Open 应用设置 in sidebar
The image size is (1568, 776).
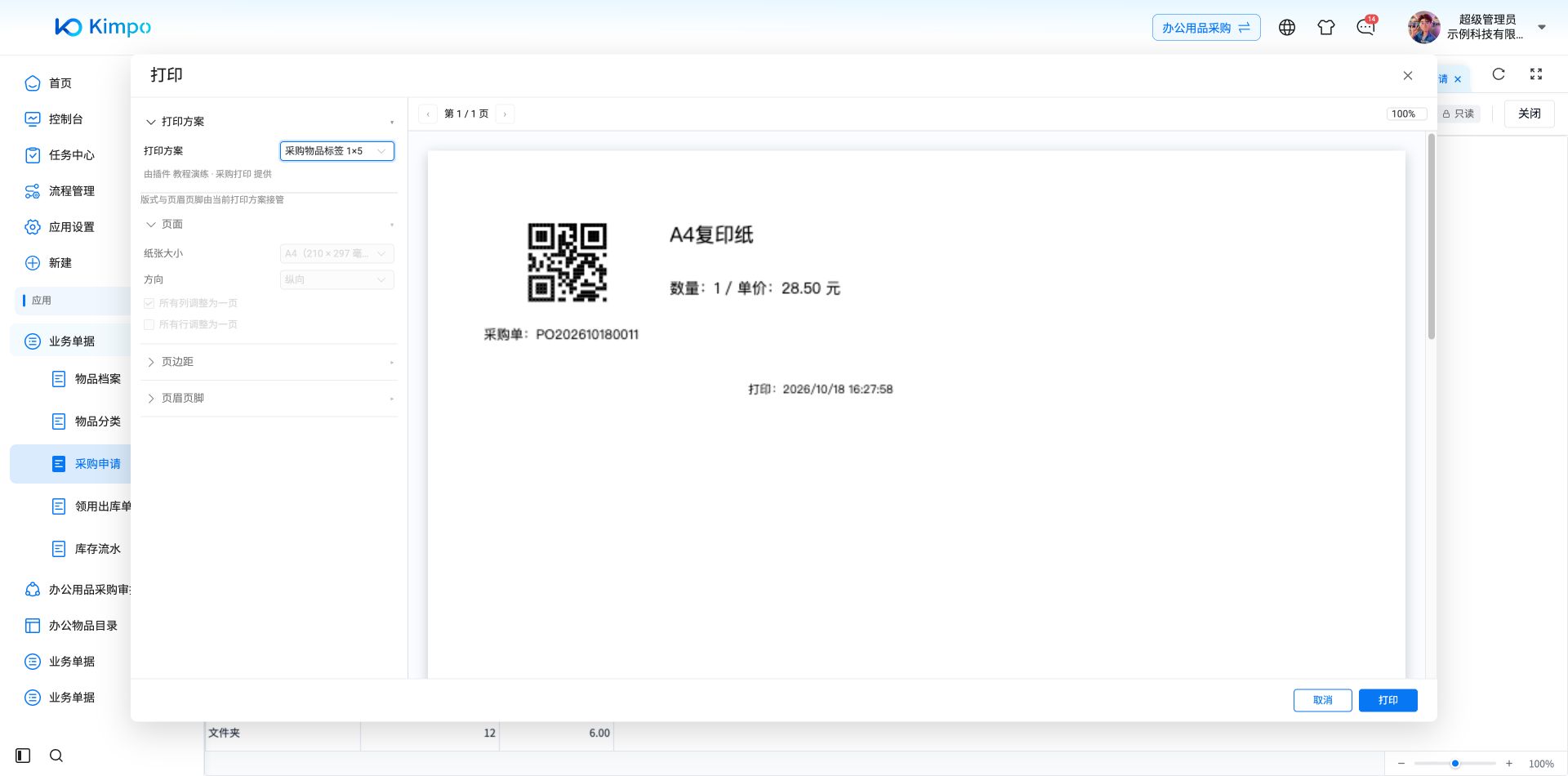[x=71, y=227]
